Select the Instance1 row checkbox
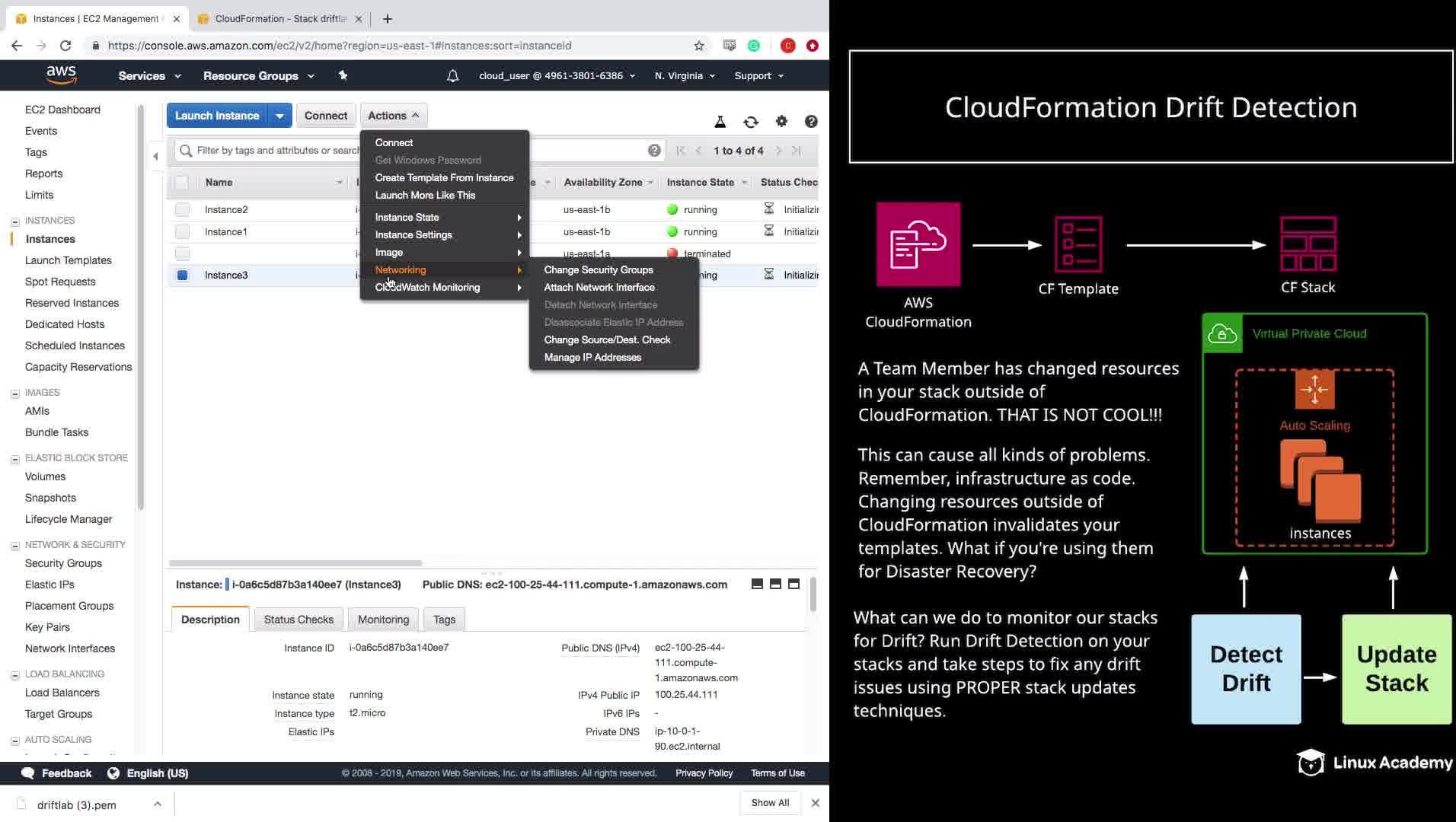The height and width of the screenshot is (822, 1456). click(182, 231)
